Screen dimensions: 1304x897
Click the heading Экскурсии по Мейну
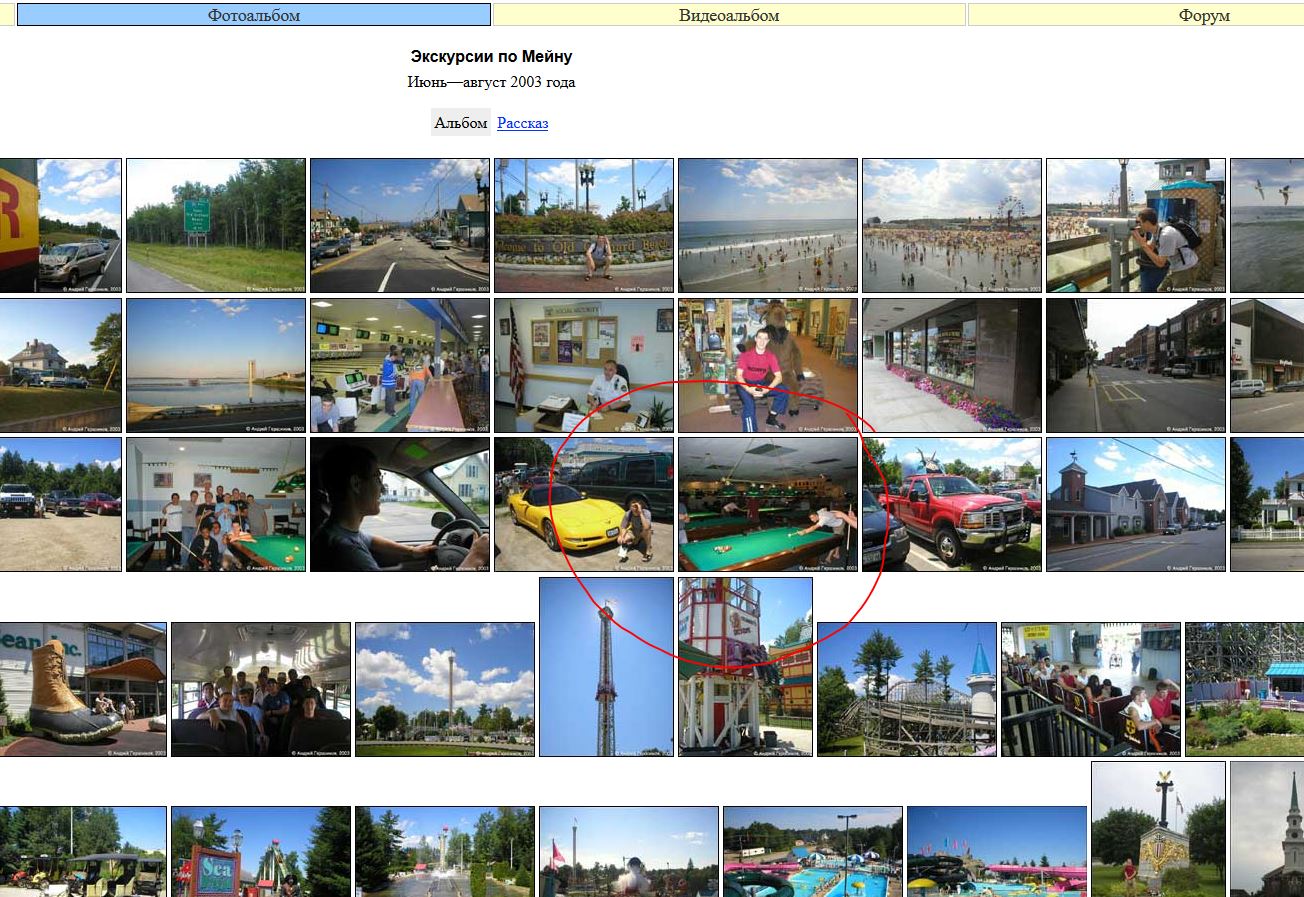pos(491,57)
